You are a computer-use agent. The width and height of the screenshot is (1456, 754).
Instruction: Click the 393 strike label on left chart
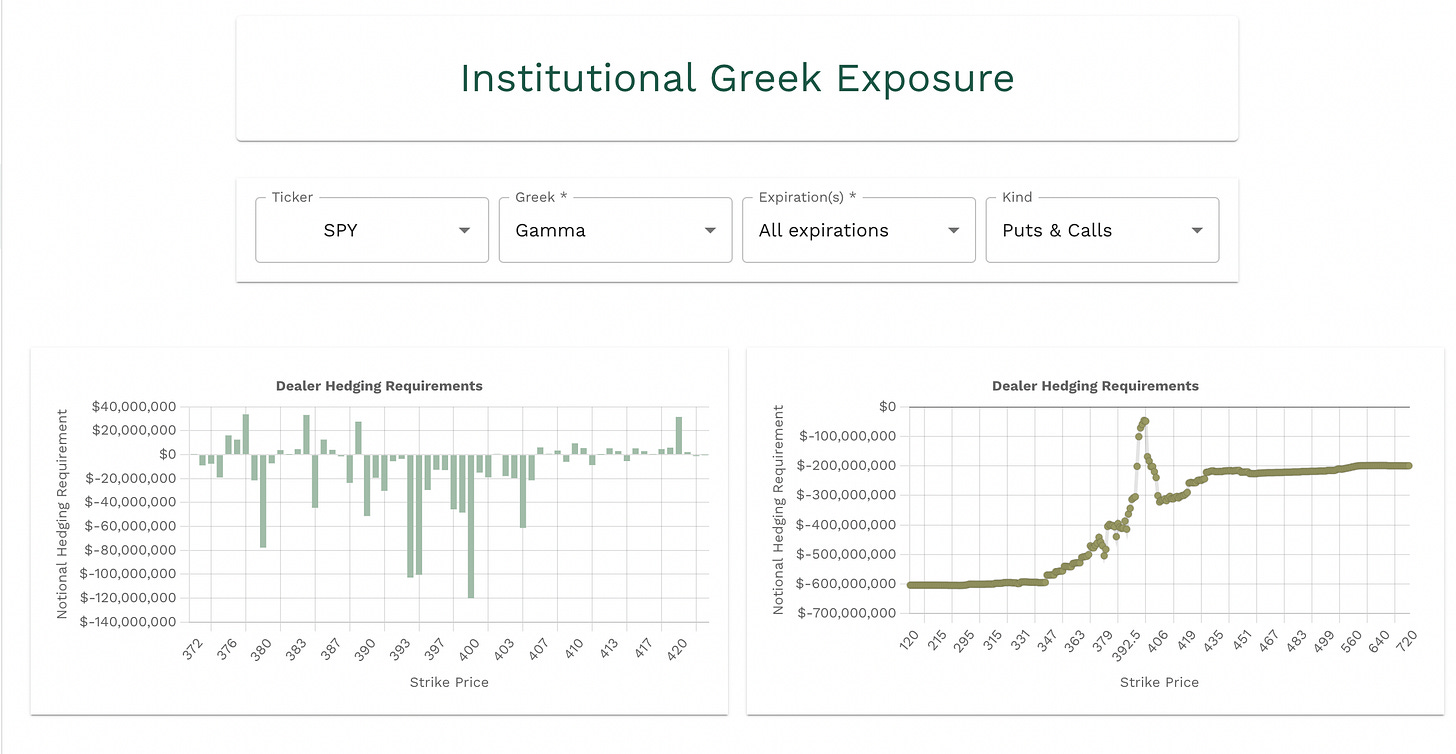tap(402, 652)
